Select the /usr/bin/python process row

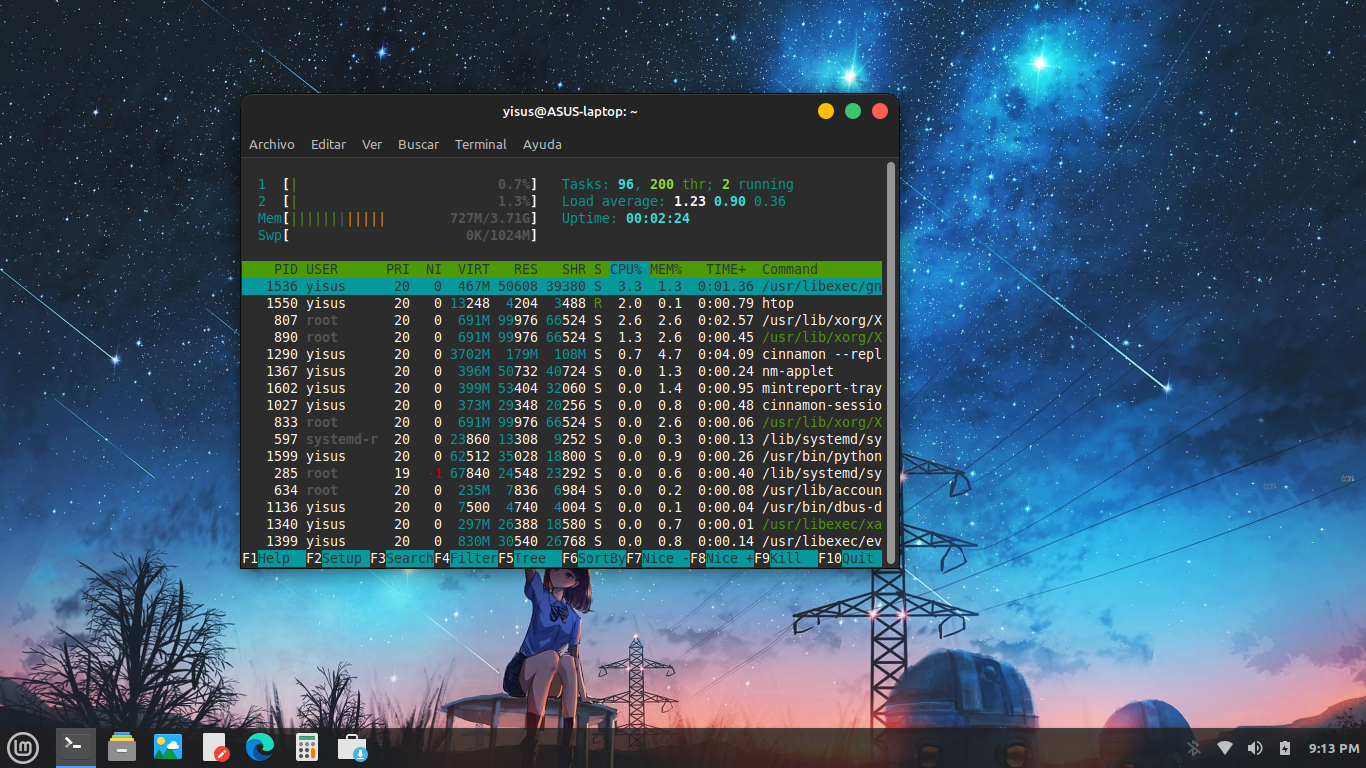pos(562,456)
